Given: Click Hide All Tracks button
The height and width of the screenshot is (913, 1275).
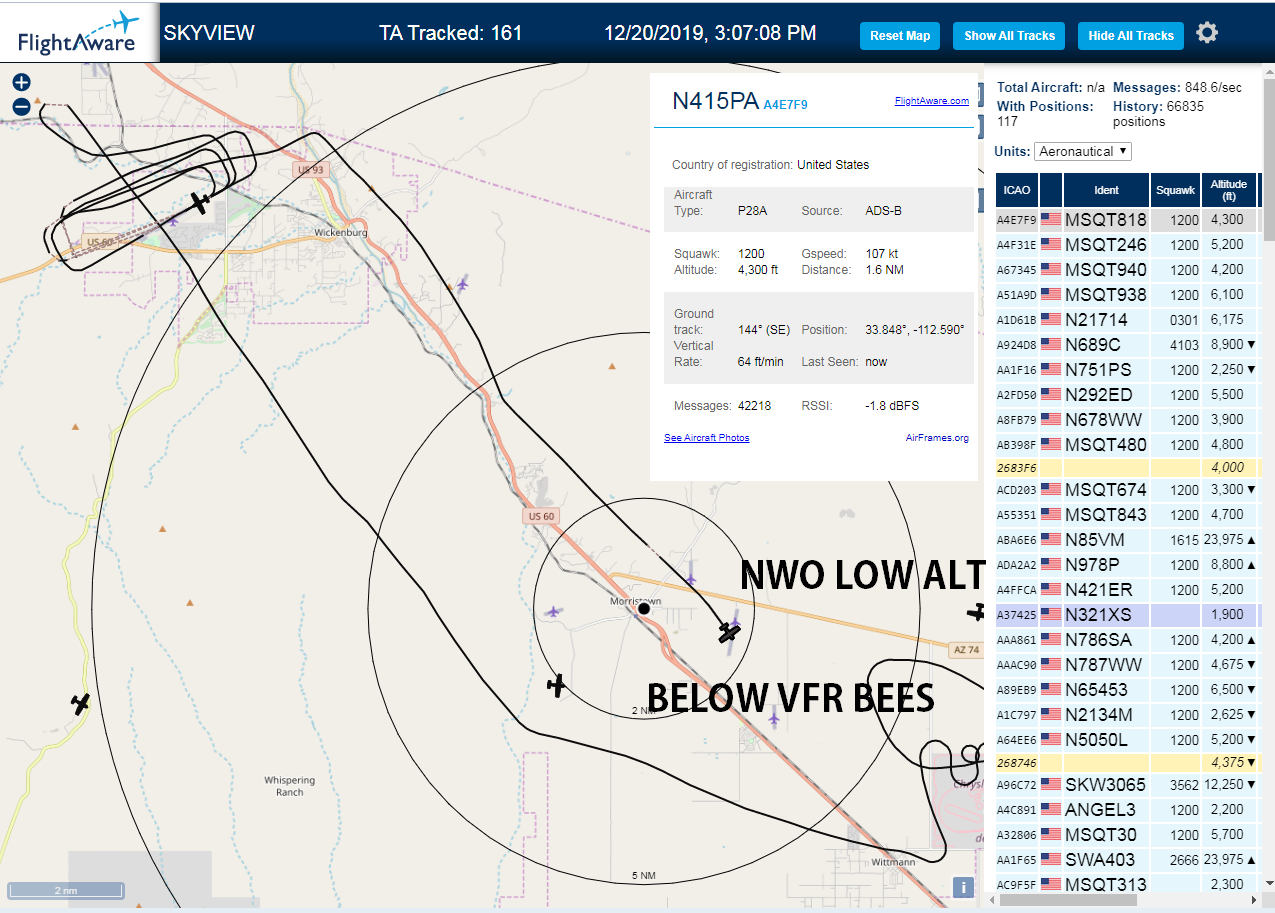Looking at the screenshot, I should pos(1131,35).
